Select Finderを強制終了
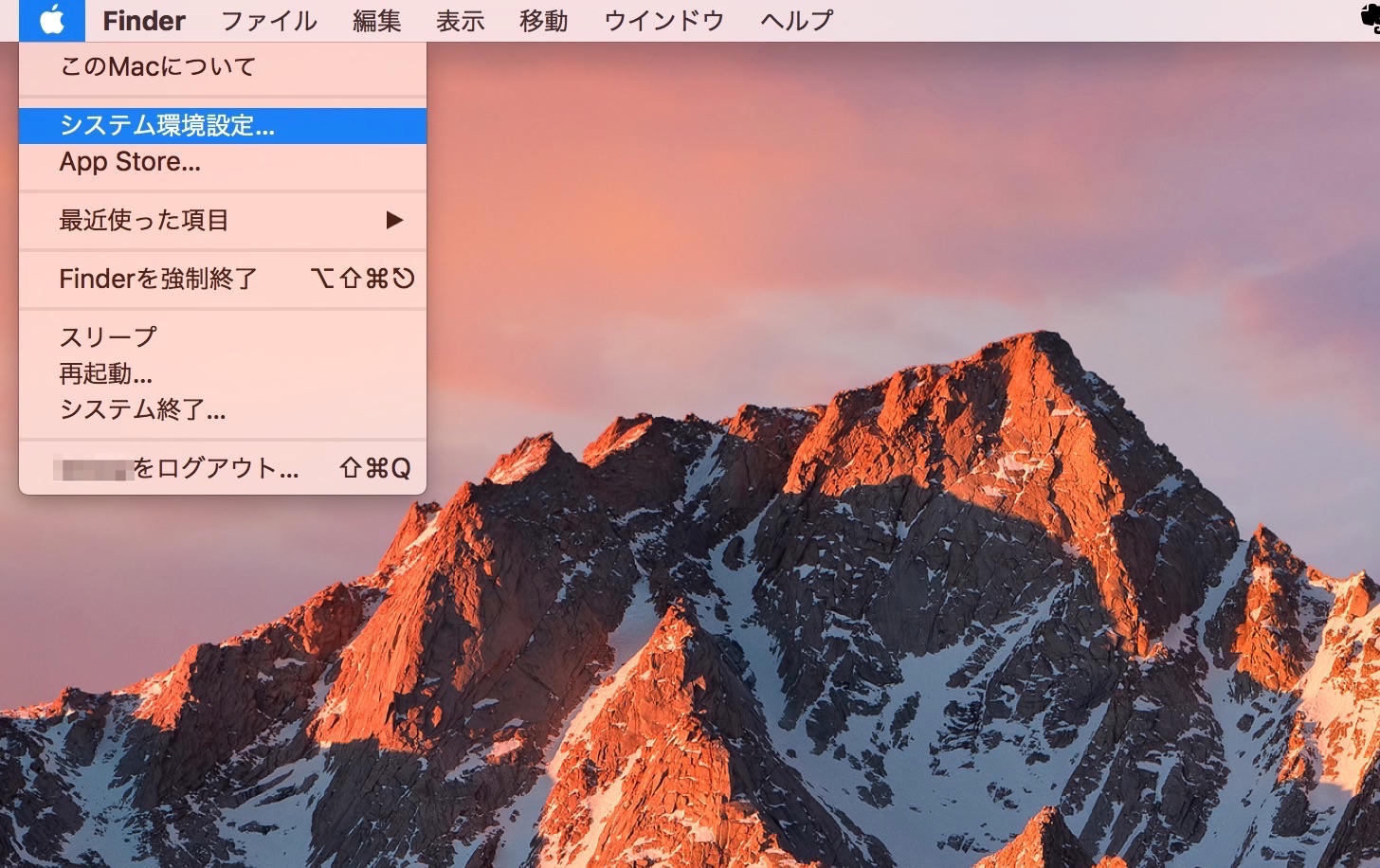 [x=223, y=279]
